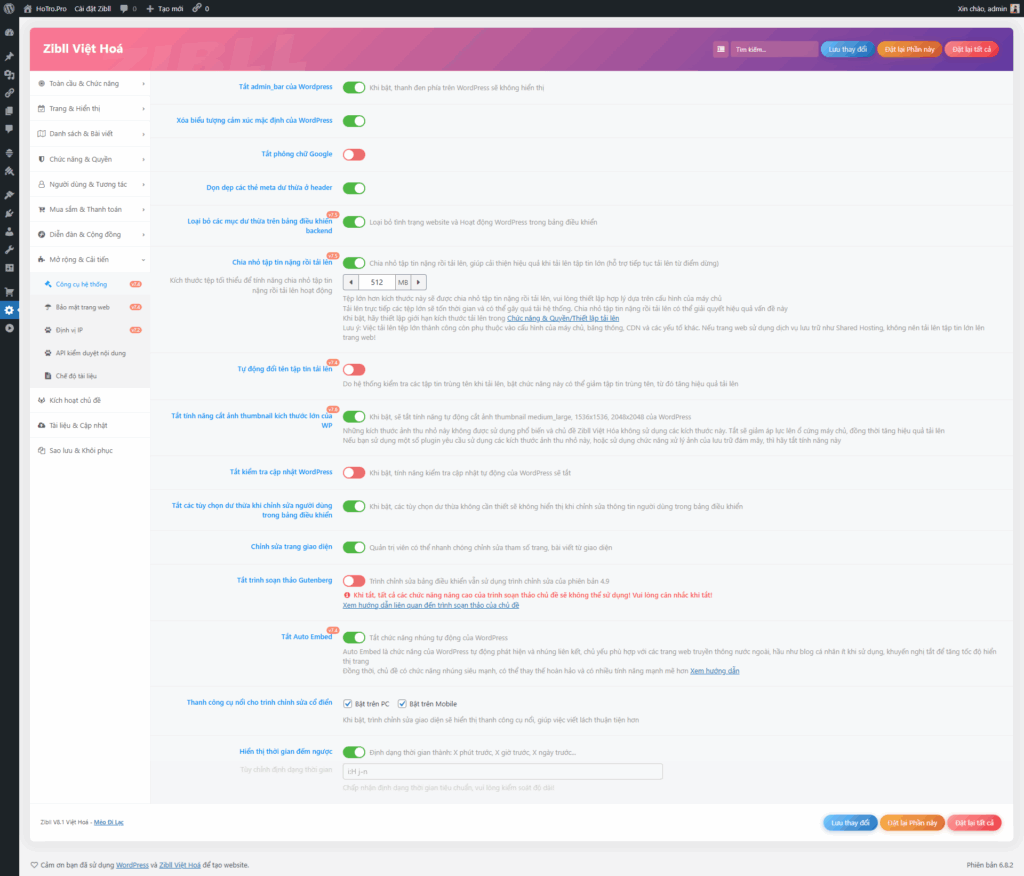Click the active gear settings sidebar icon
The width and height of the screenshot is (1024, 876).
[x=9, y=310]
